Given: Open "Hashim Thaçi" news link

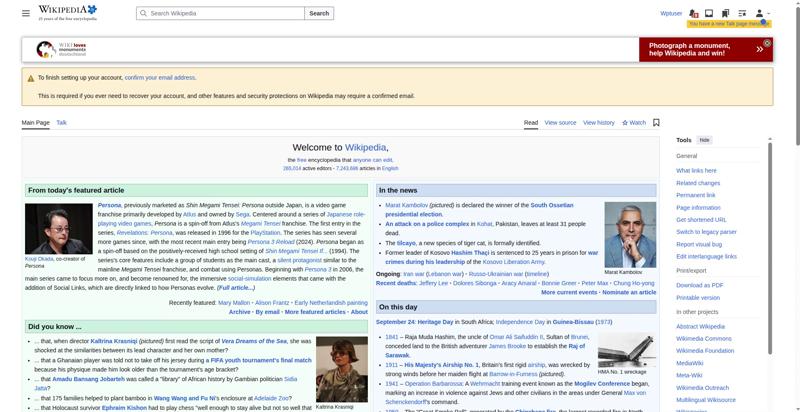Looking at the screenshot, I should click(x=470, y=252).
